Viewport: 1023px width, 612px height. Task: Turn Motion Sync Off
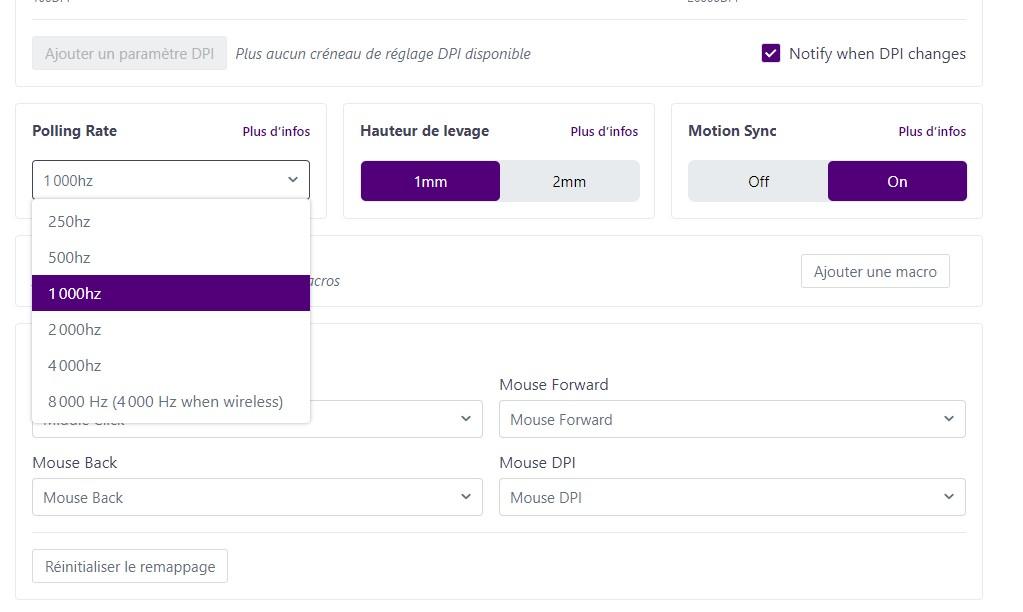click(x=758, y=182)
